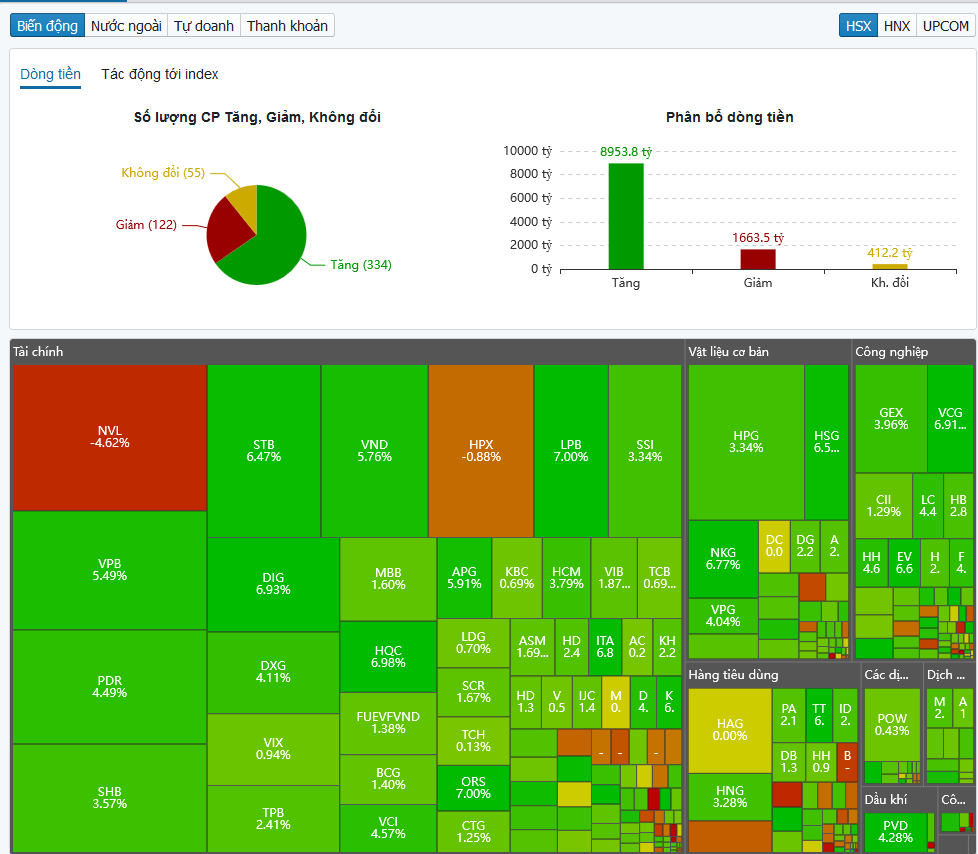Open the Tự doanh tab
This screenshot has height=854, width=978.
click(204, 26)
